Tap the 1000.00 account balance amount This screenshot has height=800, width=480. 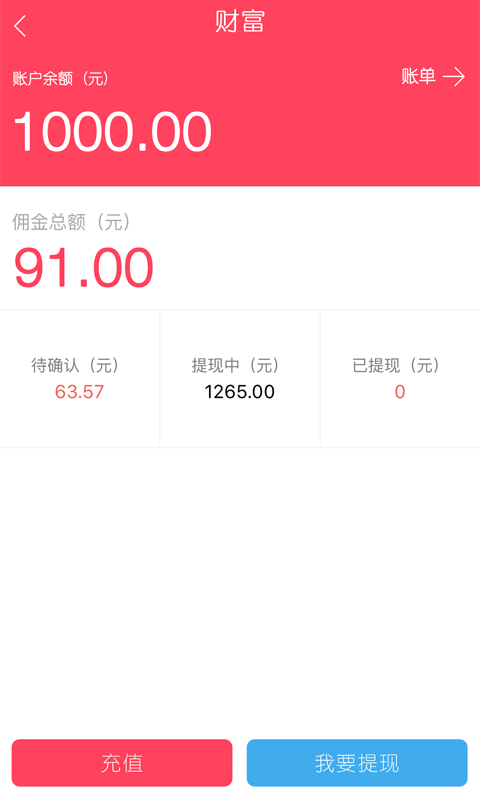(x=112, y=132)
